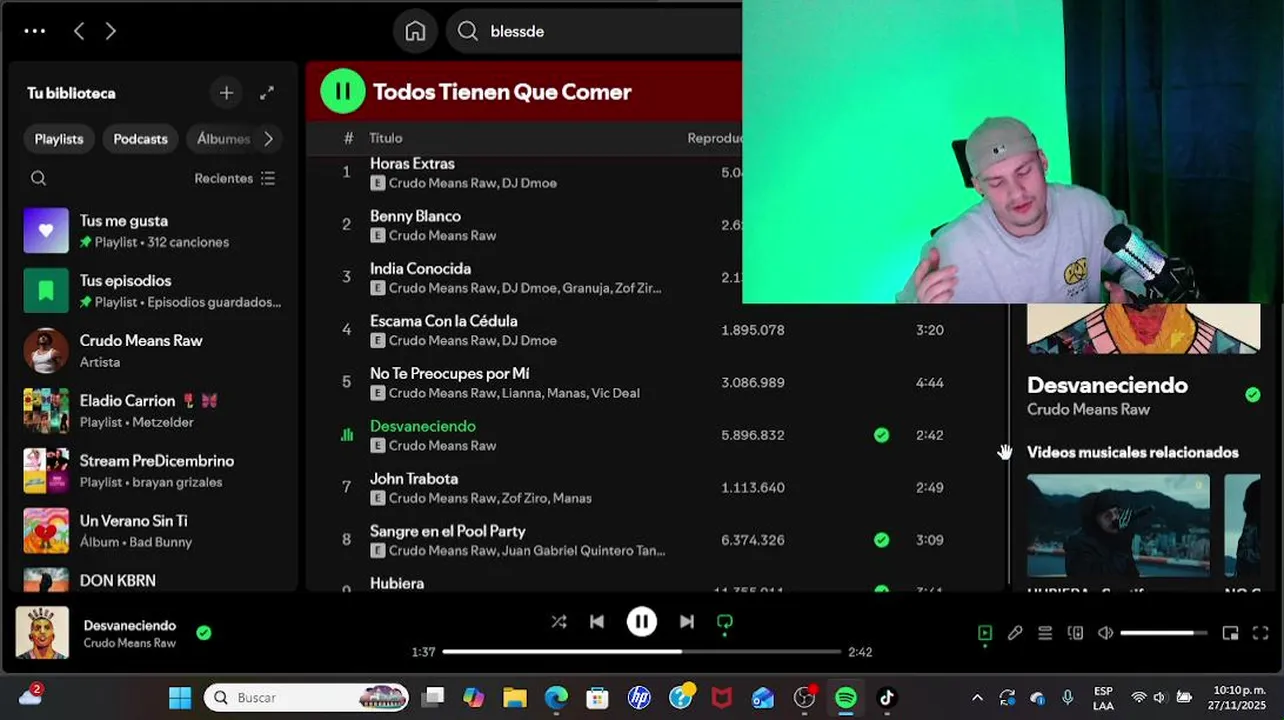Click now-playing album cover thumbnail
1284x720 pixels.
(x=42, y=632)
